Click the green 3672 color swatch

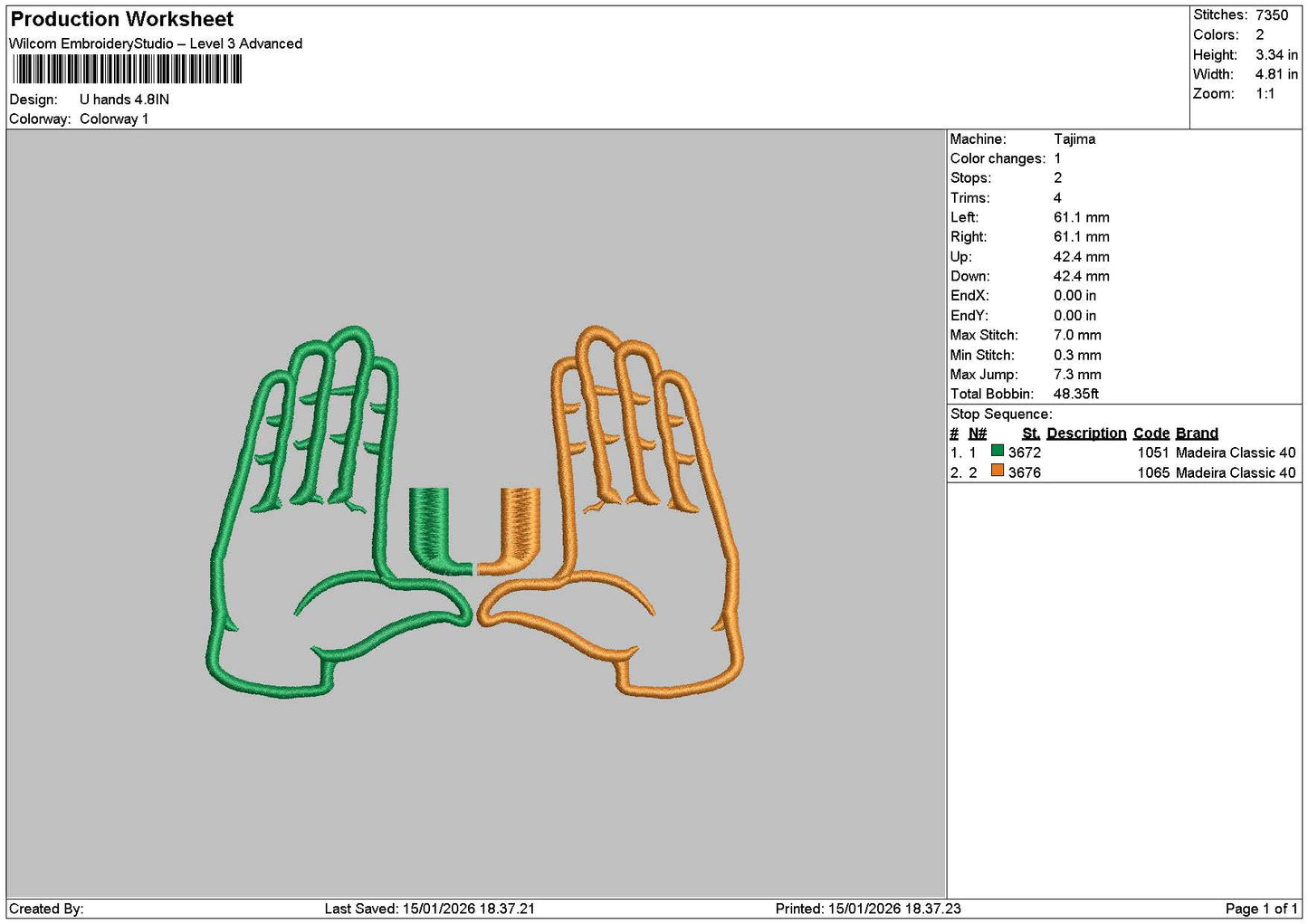coord(997,451)
